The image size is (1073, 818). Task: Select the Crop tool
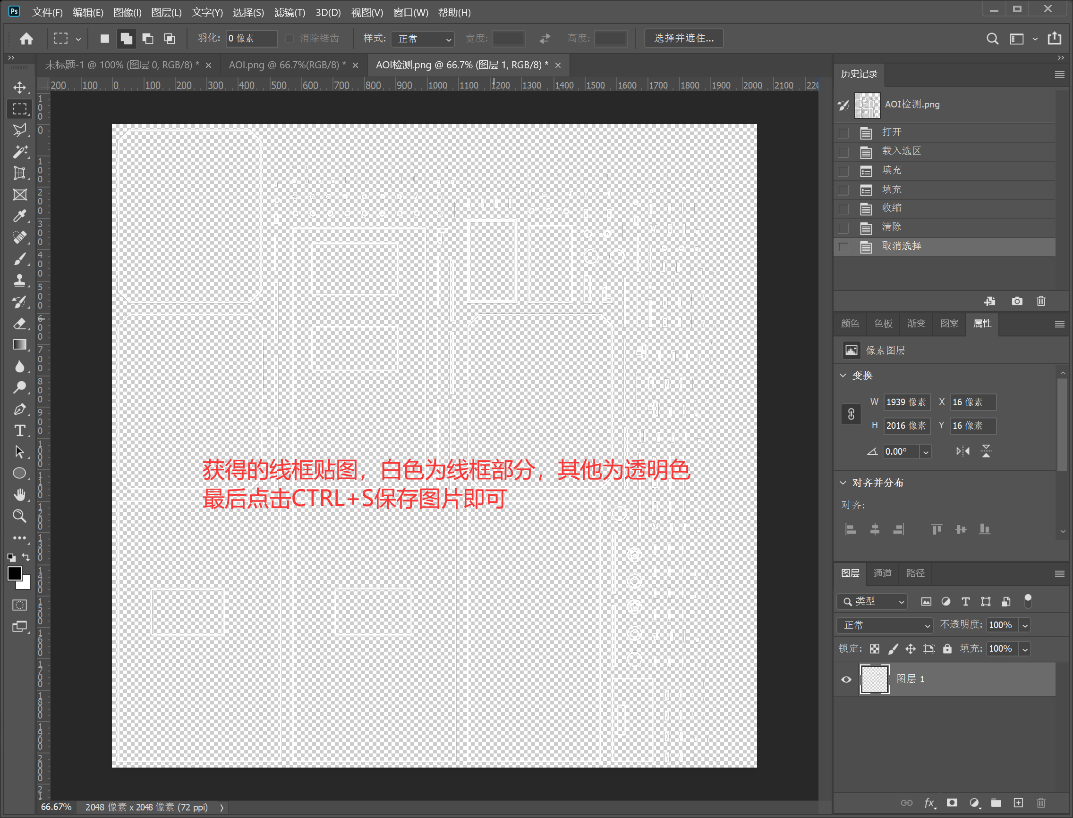(x=20, y=173)
